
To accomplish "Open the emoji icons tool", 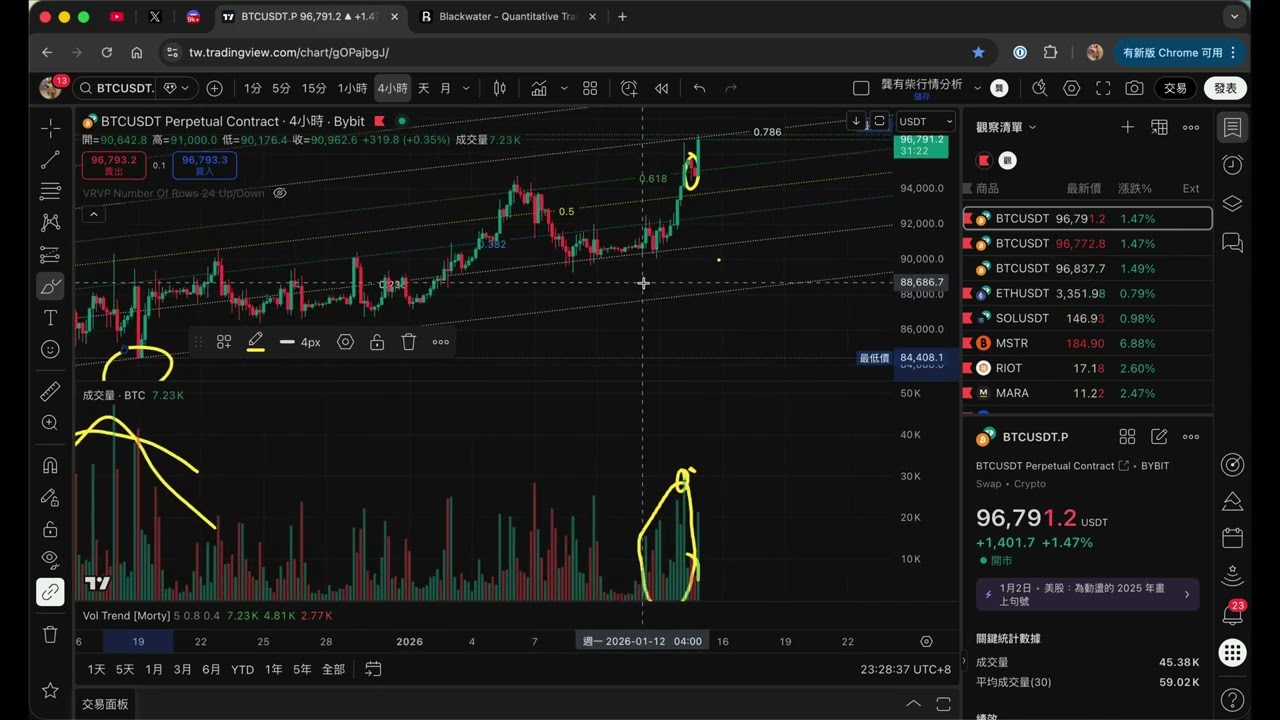I will pyautogui.click(x=50, y=349).
